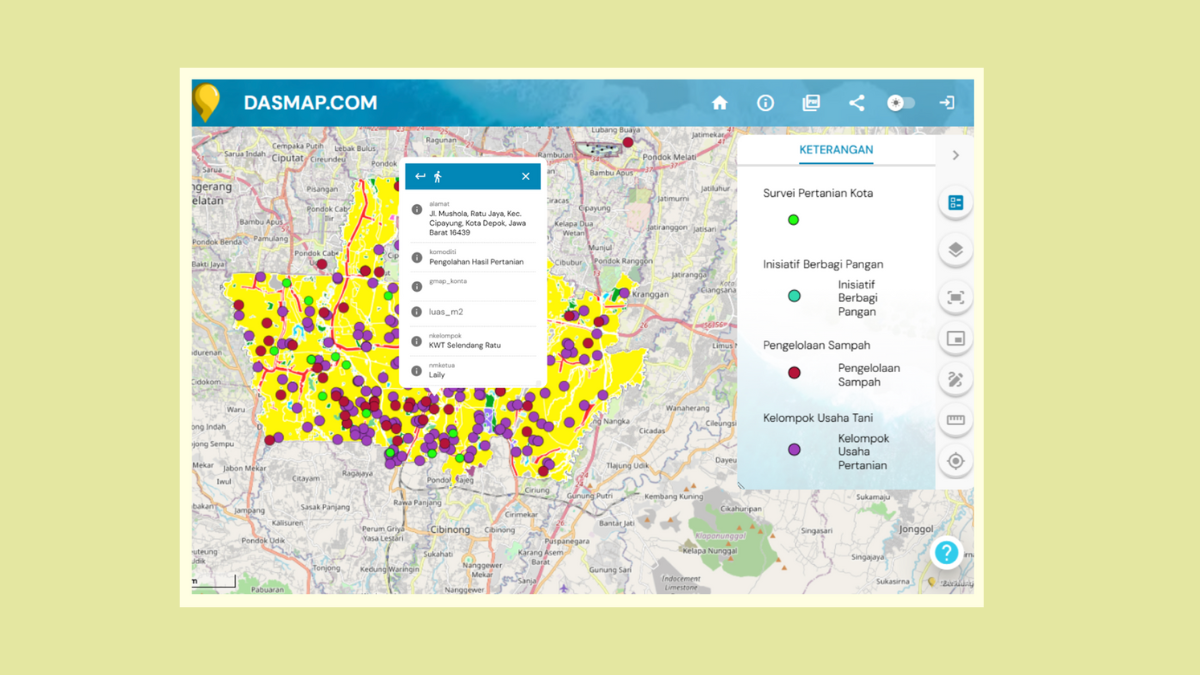Select the ruler measure tool
The height and width of the screenshot is (675, 1200).
(x=955, y=420)
